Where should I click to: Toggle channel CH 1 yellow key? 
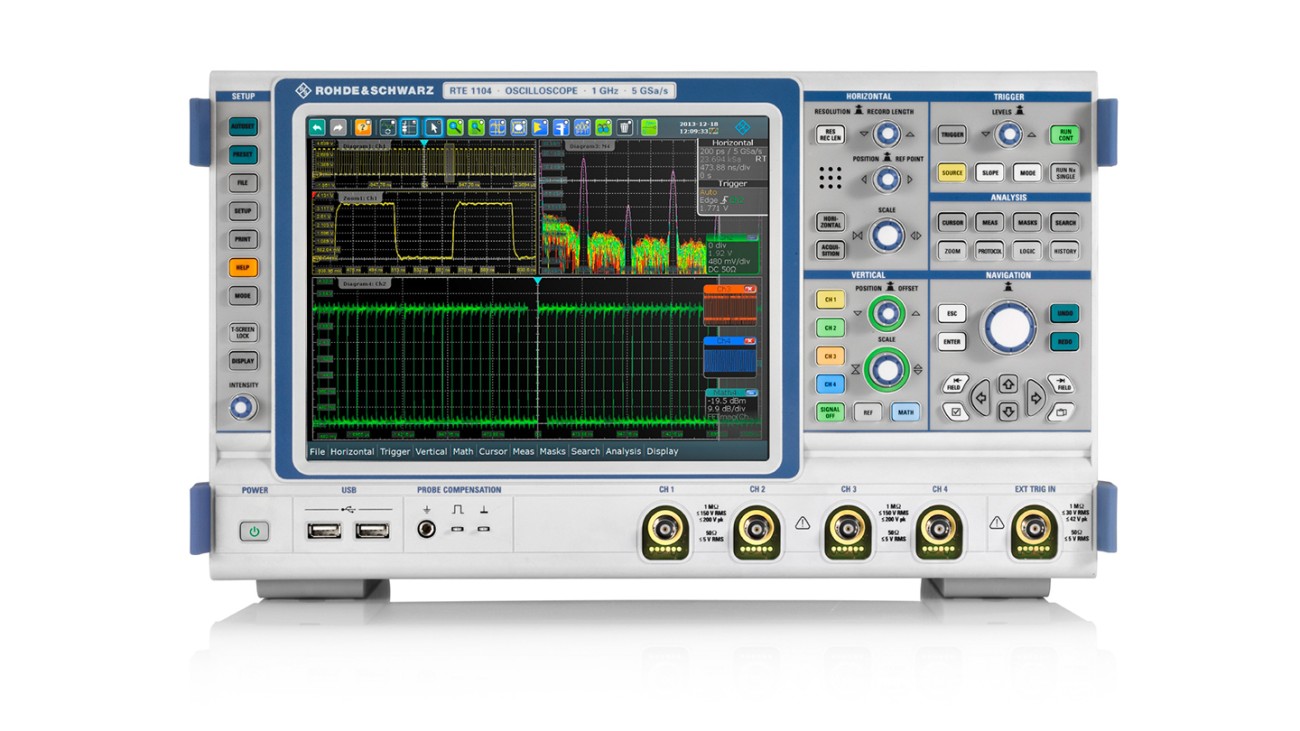click(x=830, y=299)
